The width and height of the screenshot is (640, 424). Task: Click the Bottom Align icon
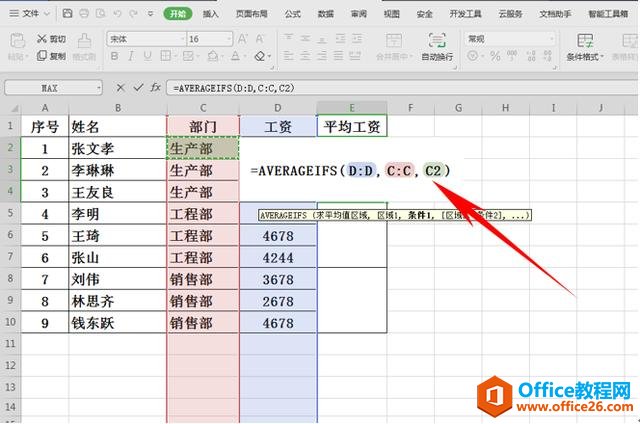[322, 39]
